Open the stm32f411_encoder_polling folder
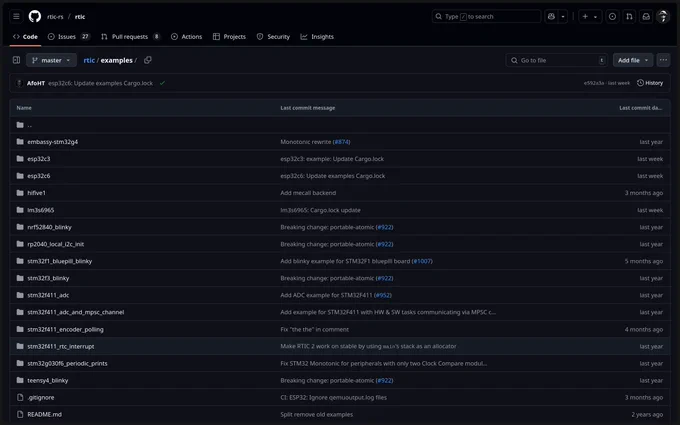The width and height of the screenshot is (680, 425). pos(65,329)
